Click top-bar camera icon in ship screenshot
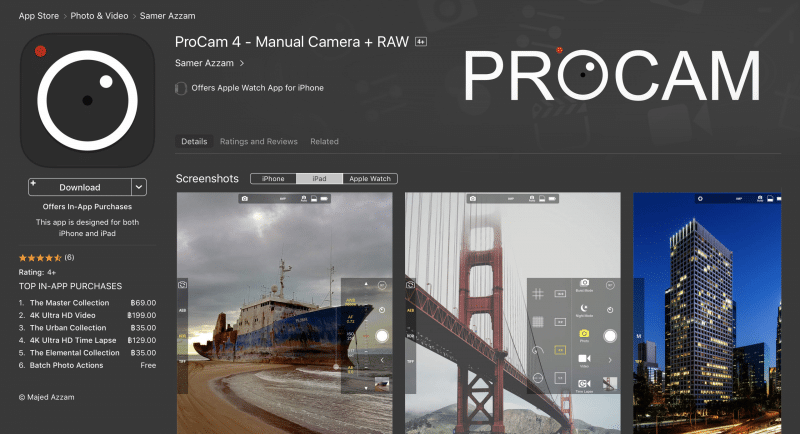Viewport: 800px width, 434px height. click(x=245, y=198)
